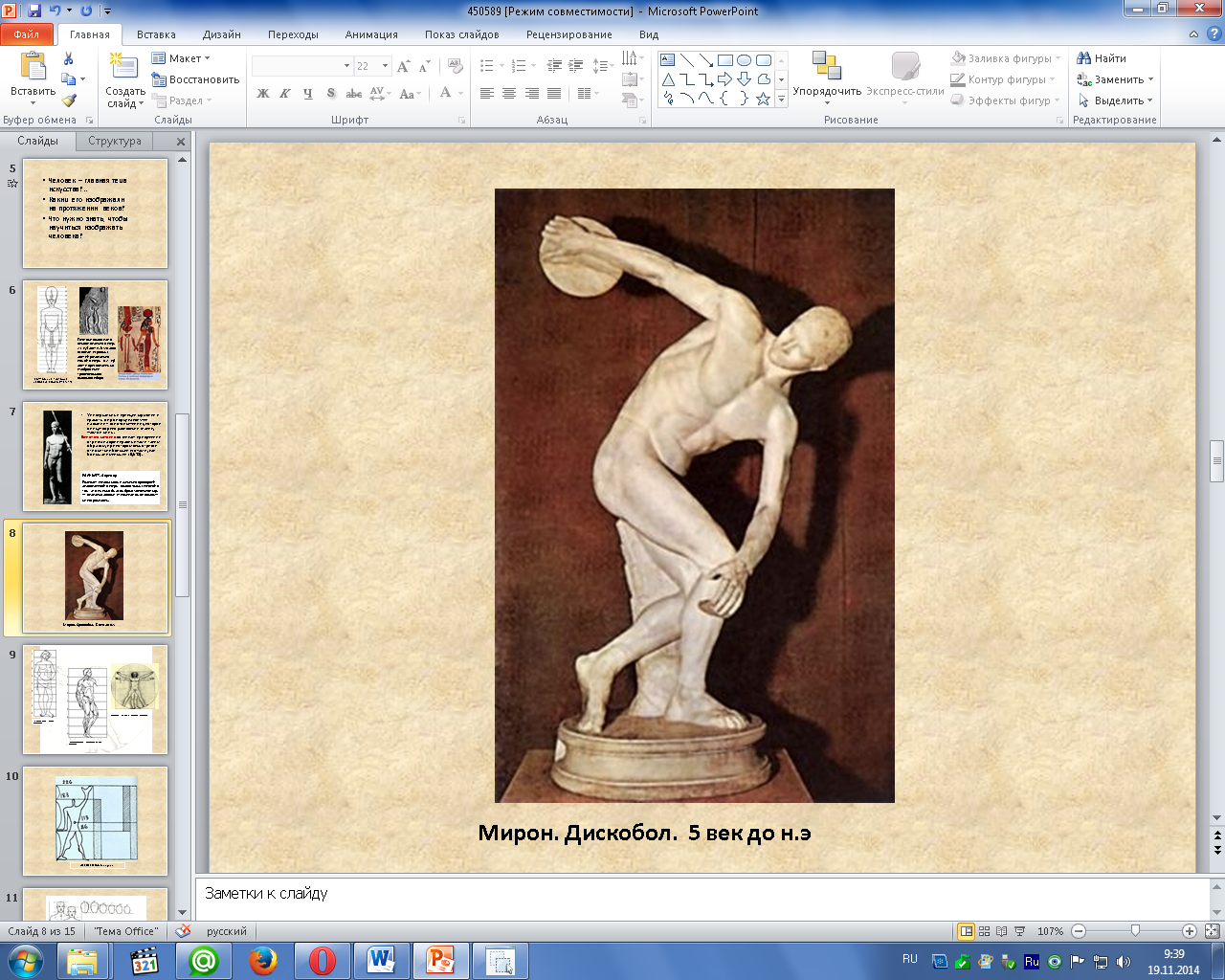Switch to reading view icon
Viewport: 1225px width, 980px height.
tap(1001, 931)
